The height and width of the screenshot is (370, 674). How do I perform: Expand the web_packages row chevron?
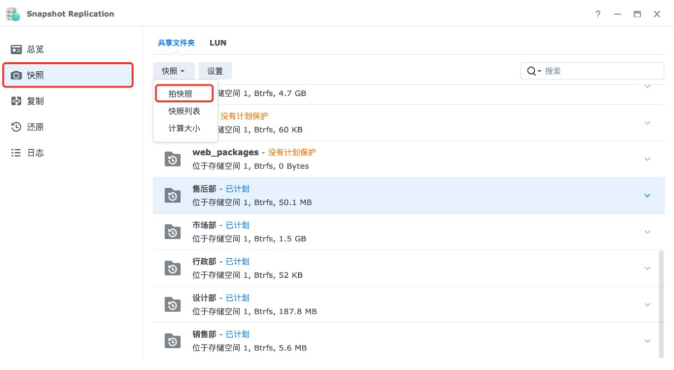[x=647, y=159]
